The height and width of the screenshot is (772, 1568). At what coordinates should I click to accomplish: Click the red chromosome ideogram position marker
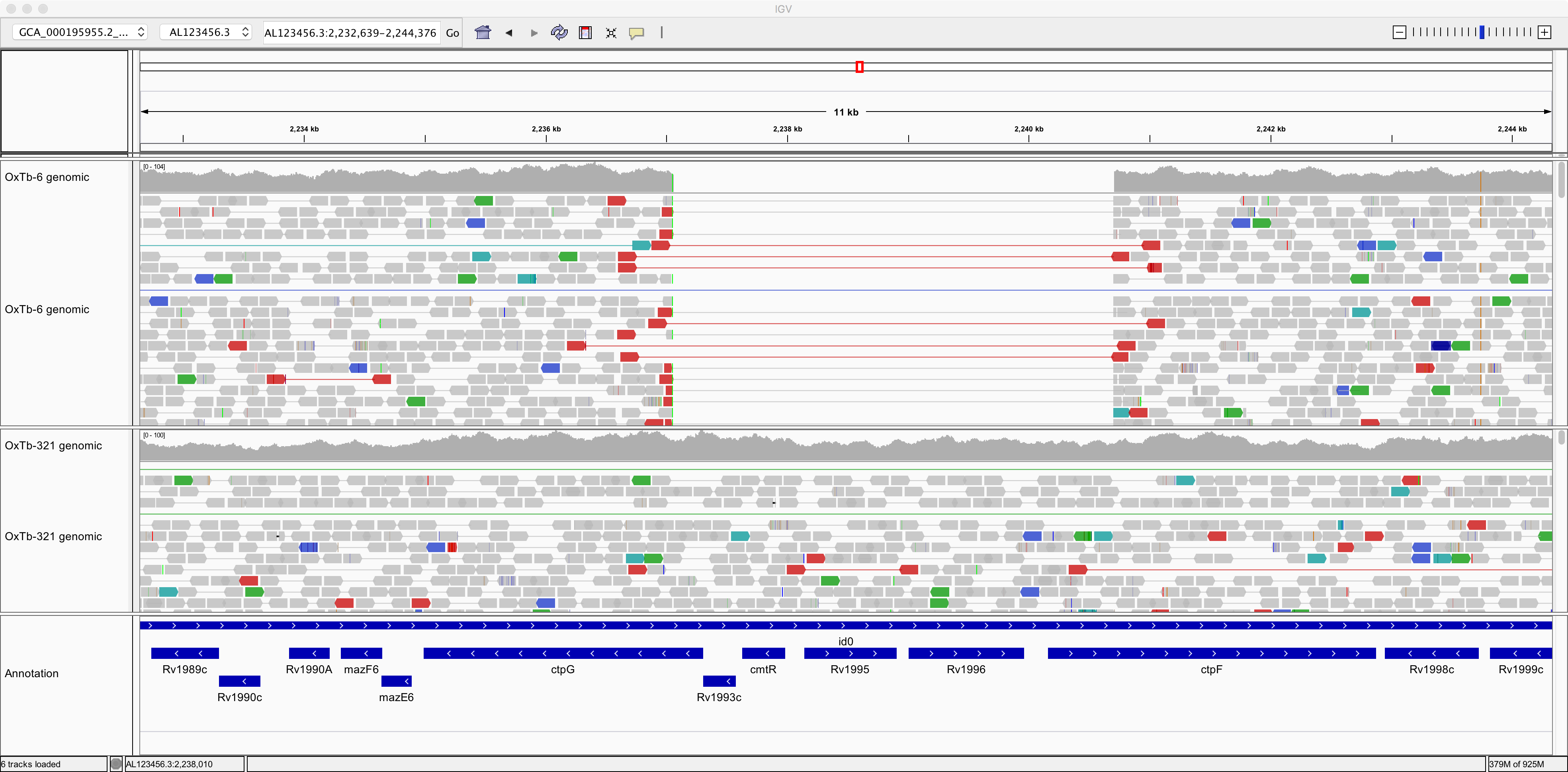point(859,67)
